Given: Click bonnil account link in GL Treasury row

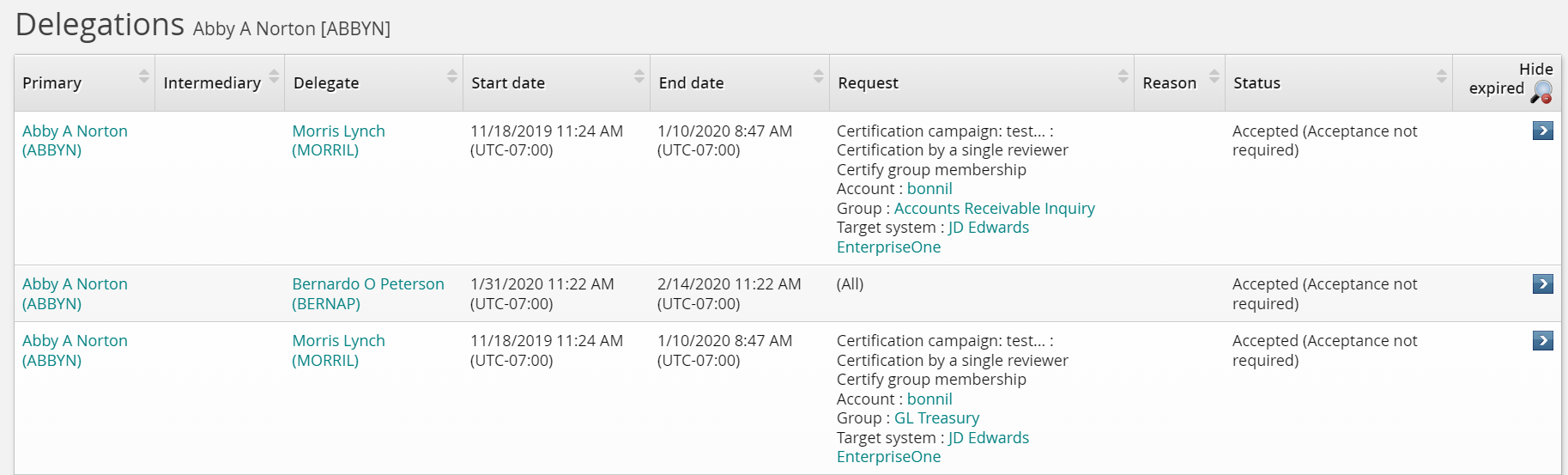Looking at the screenshot, I should [929, 399].
